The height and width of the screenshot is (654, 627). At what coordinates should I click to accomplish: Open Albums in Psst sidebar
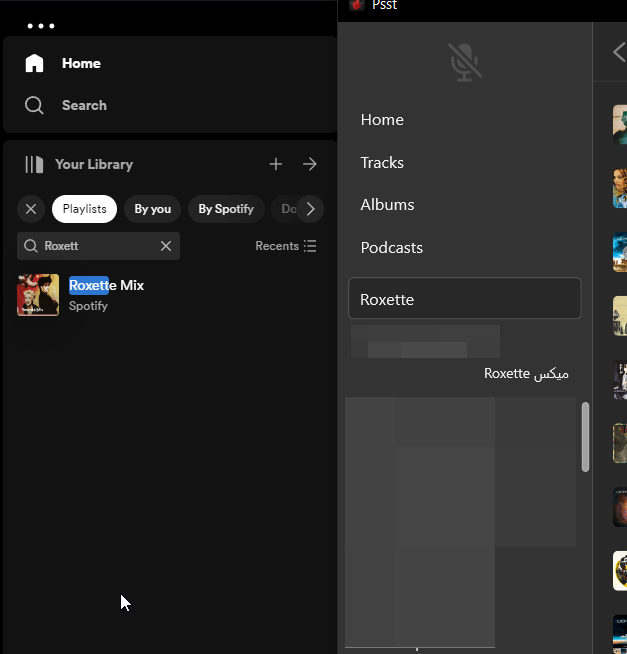click(x=387, y=205)
